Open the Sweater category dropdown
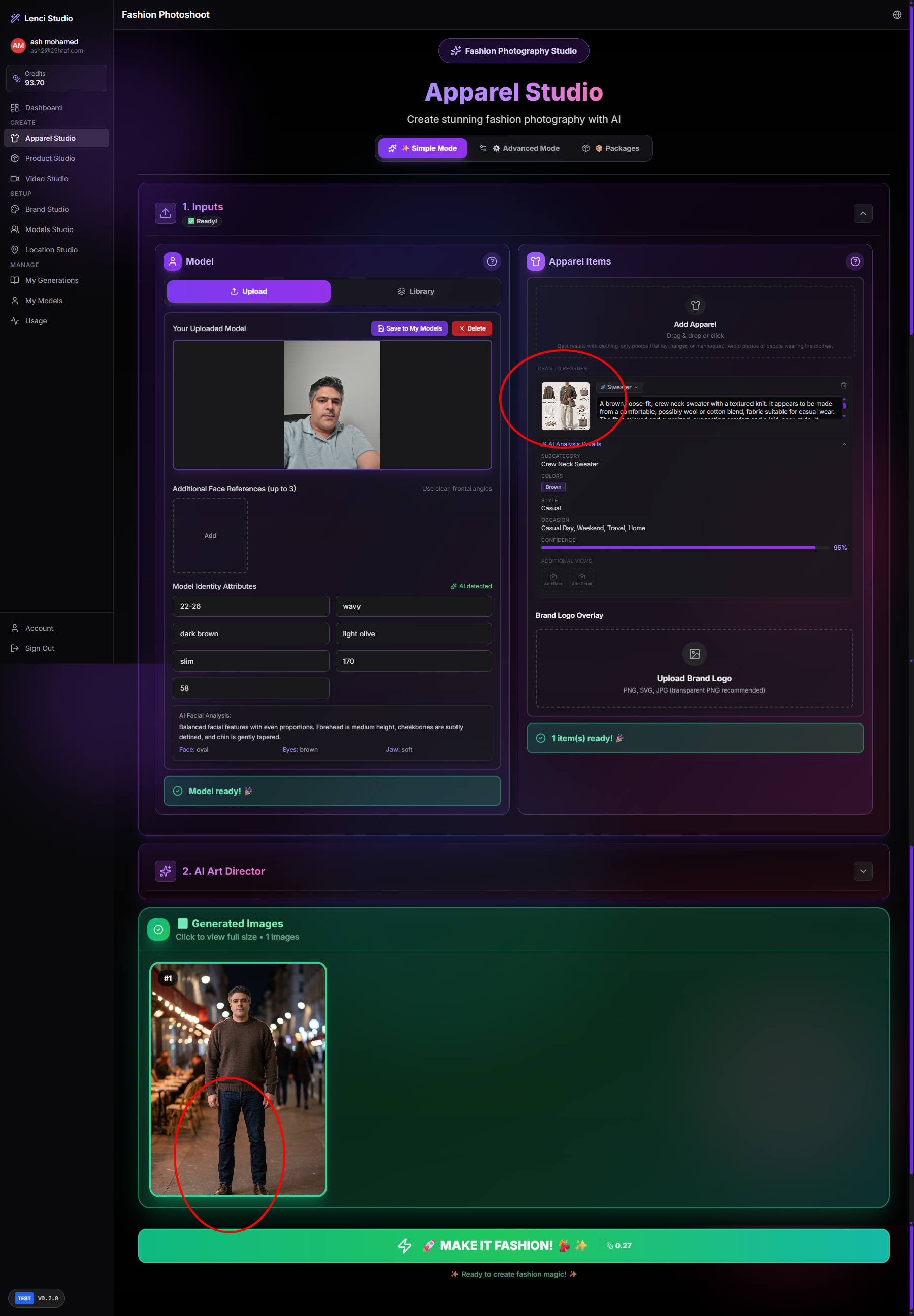 point(619,388)
